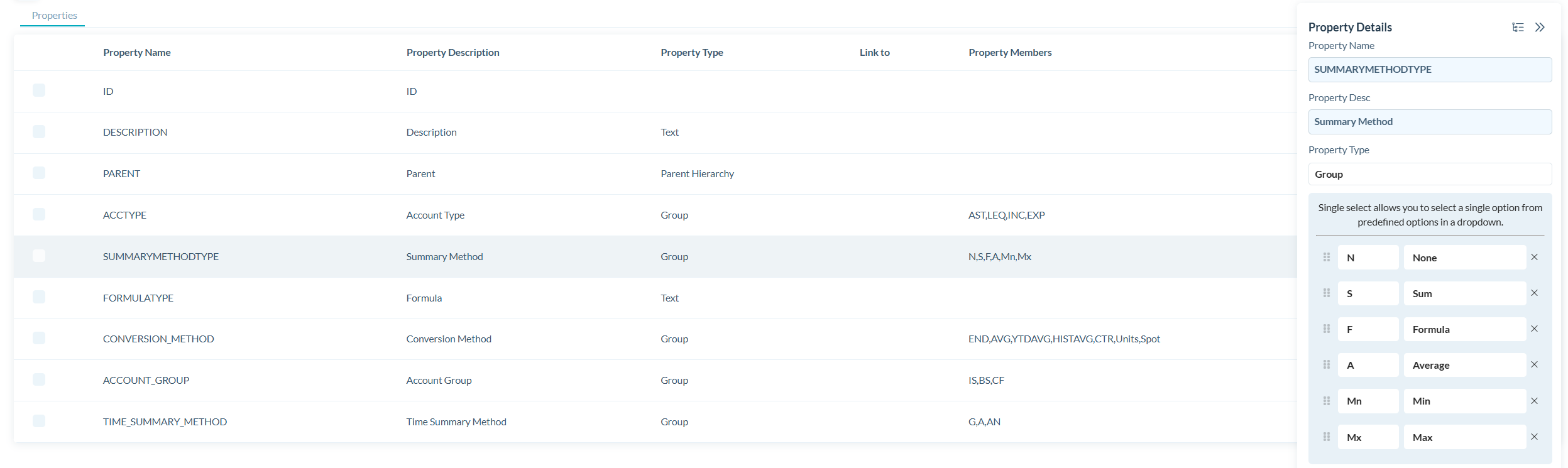
Task: Delete the Sum option using its X icon
Action: tap(1534, 293)
